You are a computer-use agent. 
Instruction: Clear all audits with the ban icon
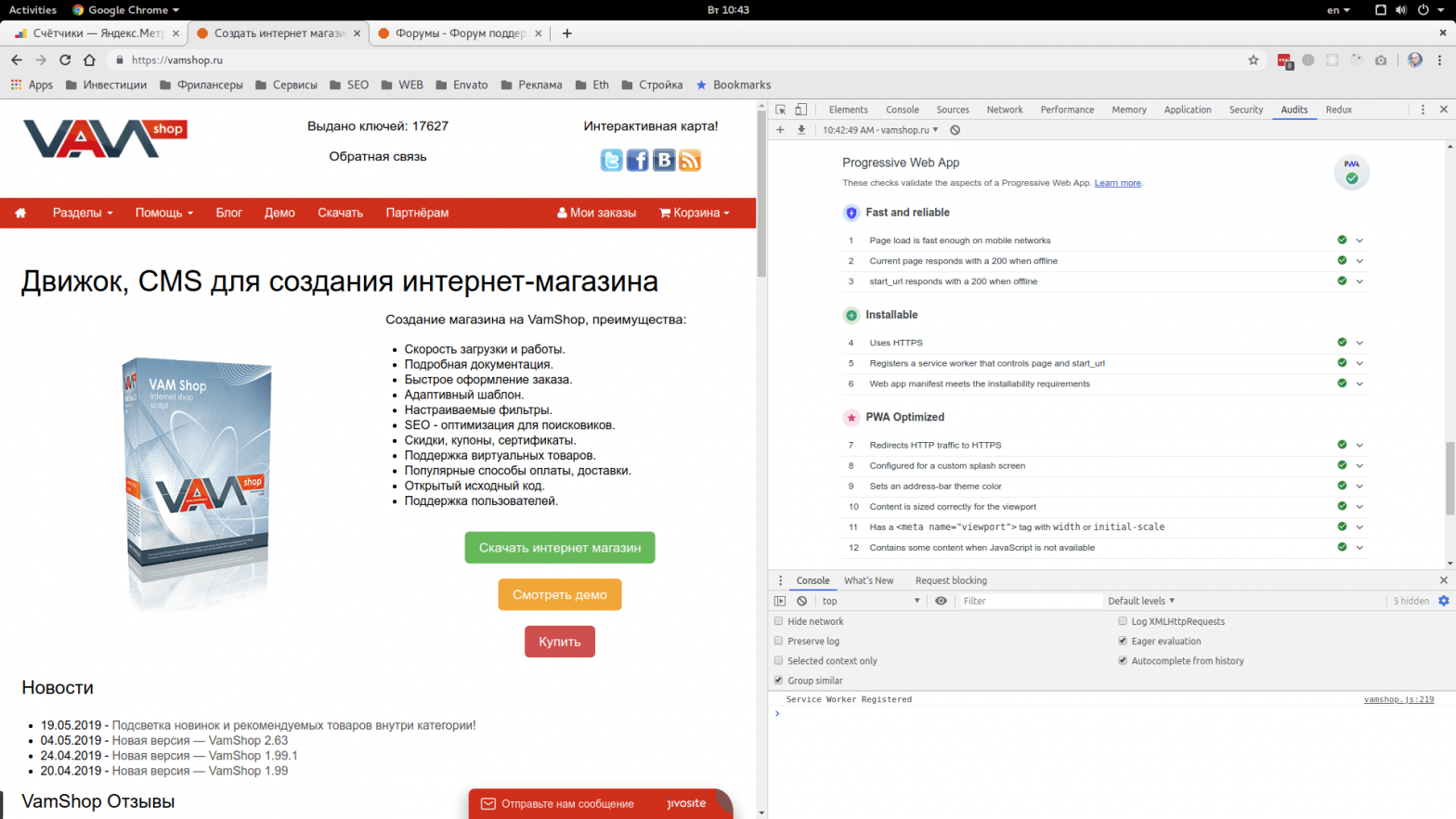955,130
